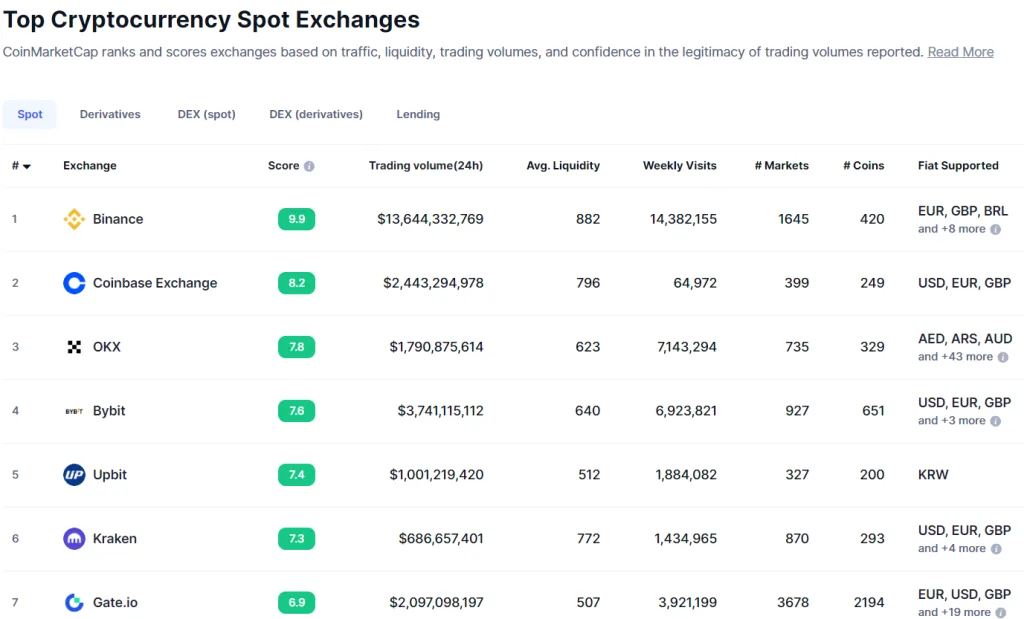
Task: Sort the table by Weekly Visits header
Action: click(679, 166)
